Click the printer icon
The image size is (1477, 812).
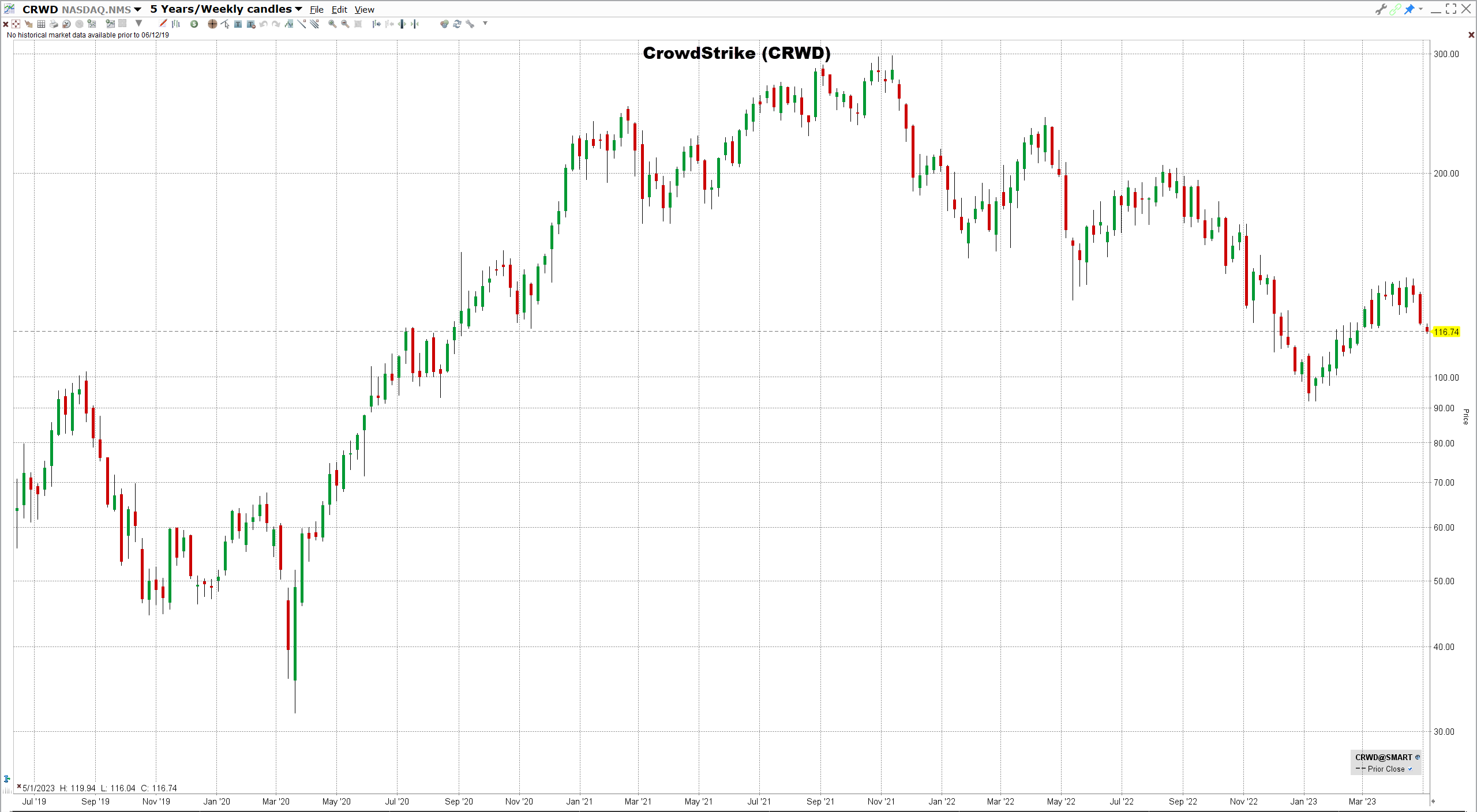click(x=54, y=24)
